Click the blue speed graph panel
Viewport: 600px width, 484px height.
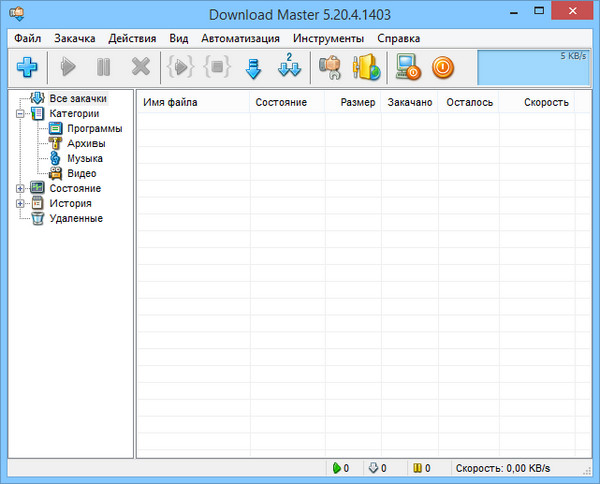click(x=535, y=68)
